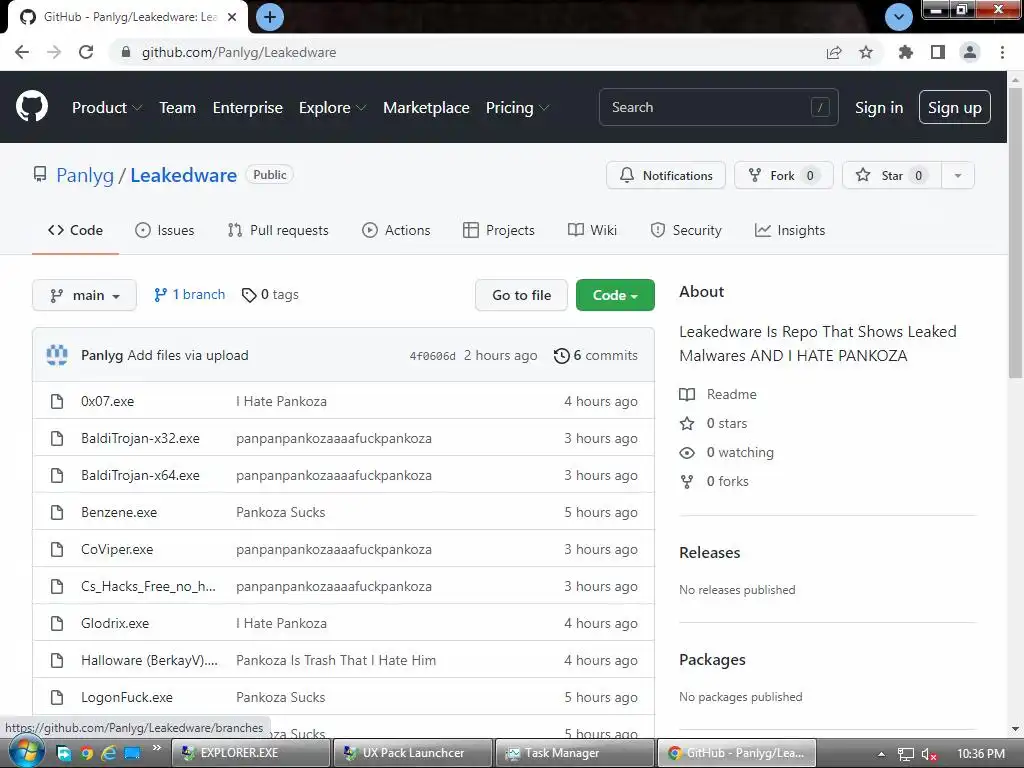Open the Panlyg owner link
The image size is (1024, 768).
(85, 175)
